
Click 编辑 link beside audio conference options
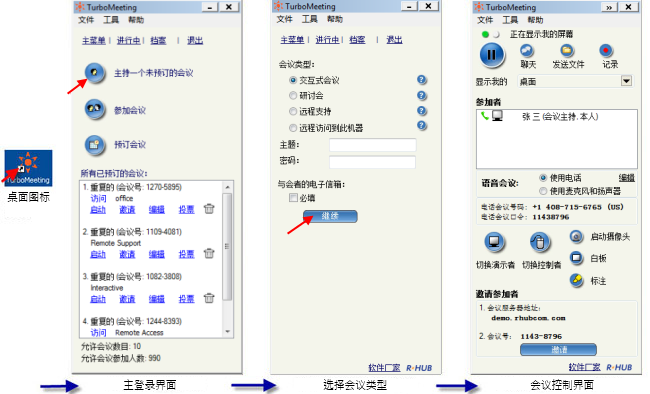[x=627, y=178]
